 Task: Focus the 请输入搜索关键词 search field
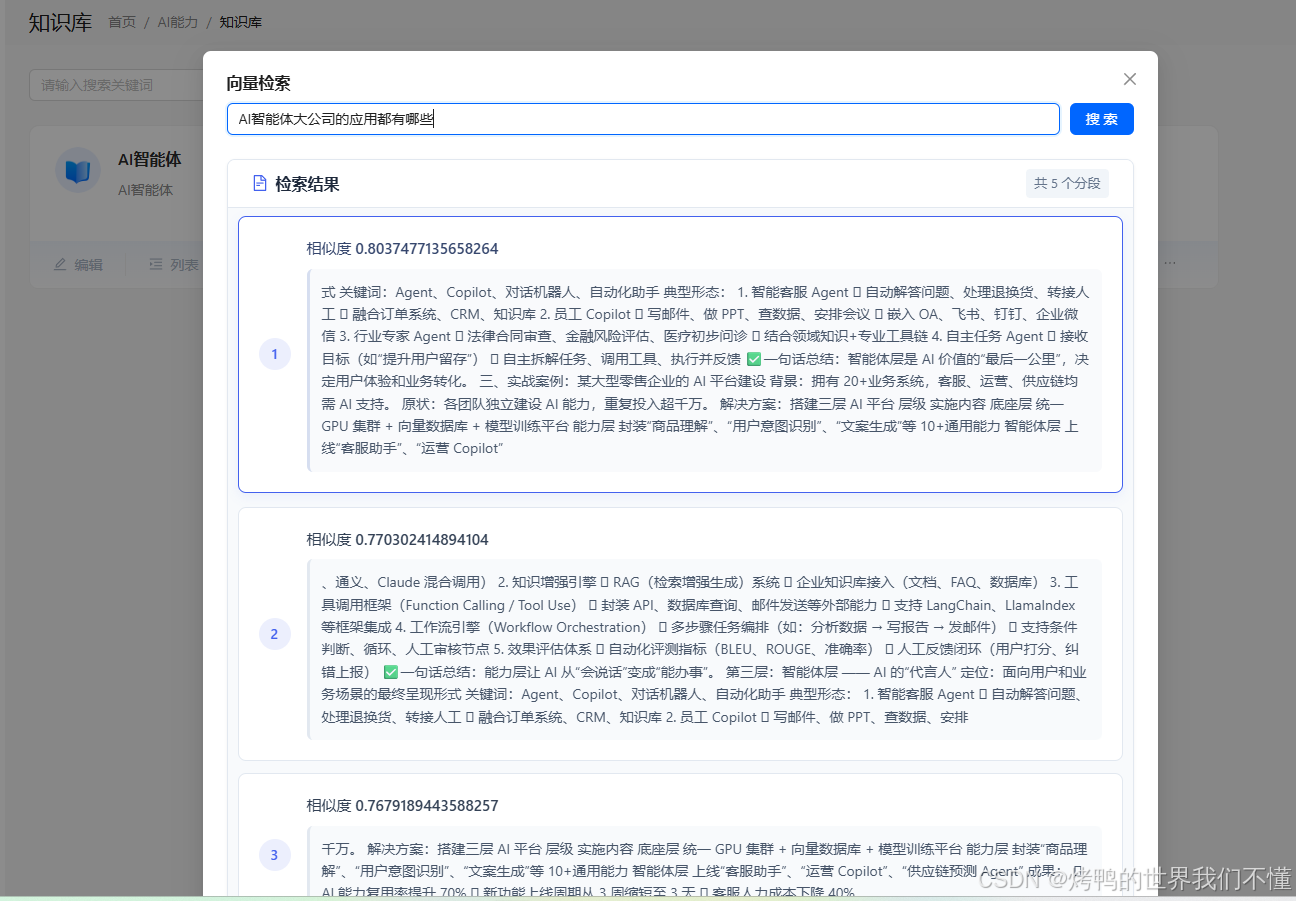click(116, 85)
